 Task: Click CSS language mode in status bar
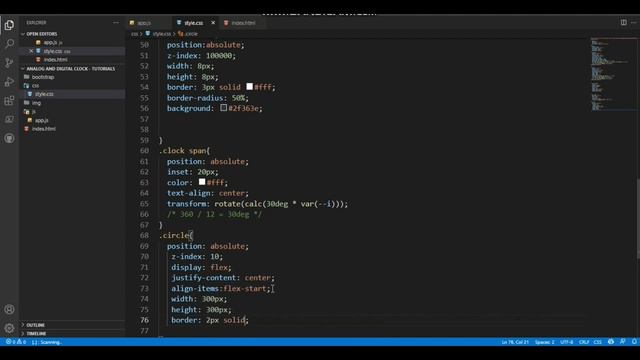598,342
